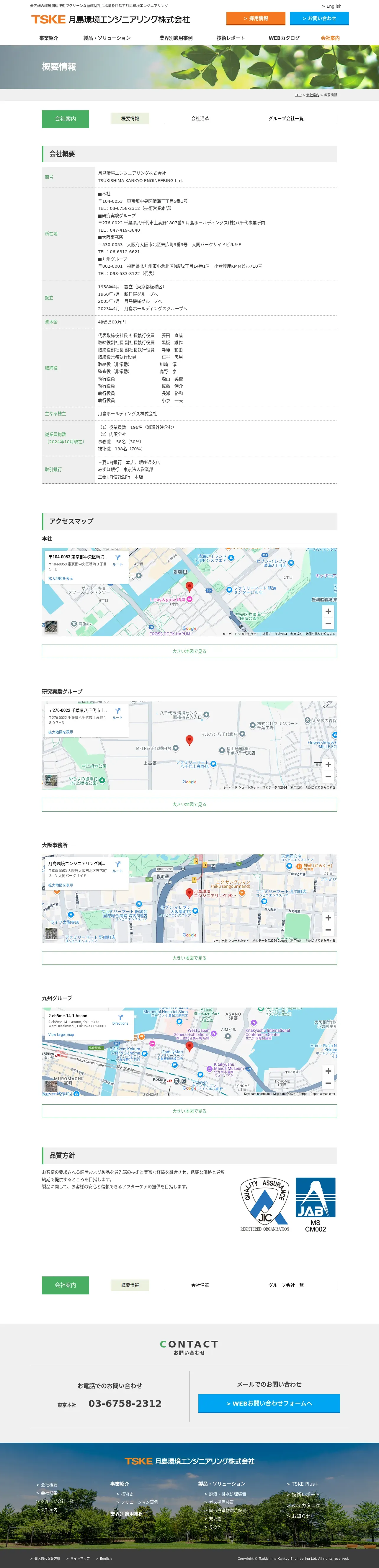This screenshot has width=379, height=1568.
Task: Click 大きい地図で見る below 本社 map
Action: (x=189, y=651)
